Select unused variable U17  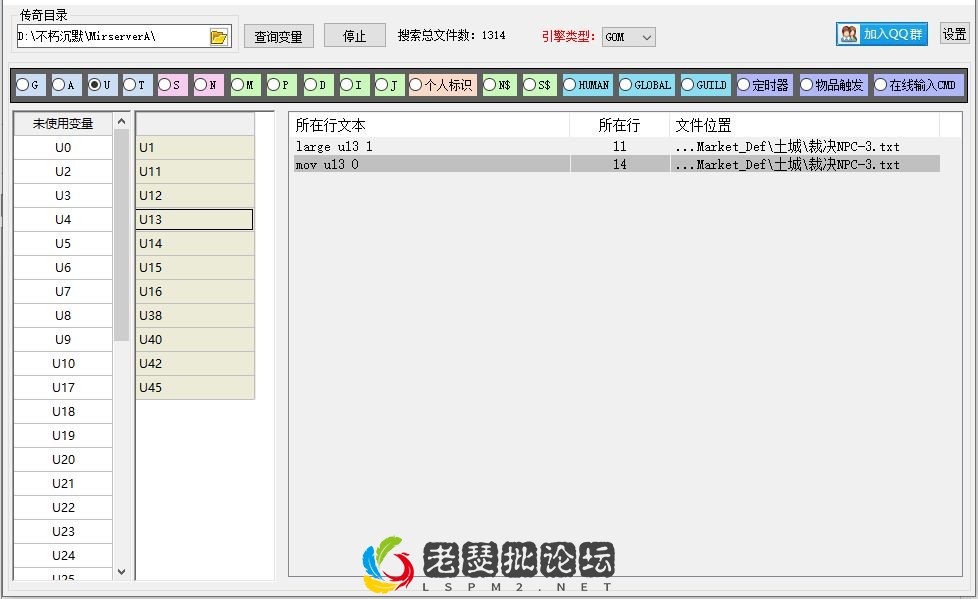pos(63,388)
